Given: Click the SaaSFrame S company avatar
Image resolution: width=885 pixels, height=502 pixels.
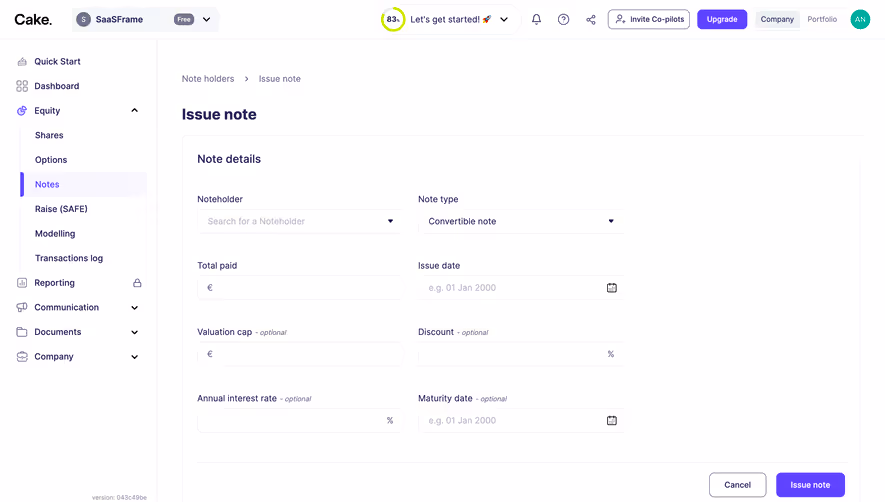Looking at the screenshot, I should [84, 19].
